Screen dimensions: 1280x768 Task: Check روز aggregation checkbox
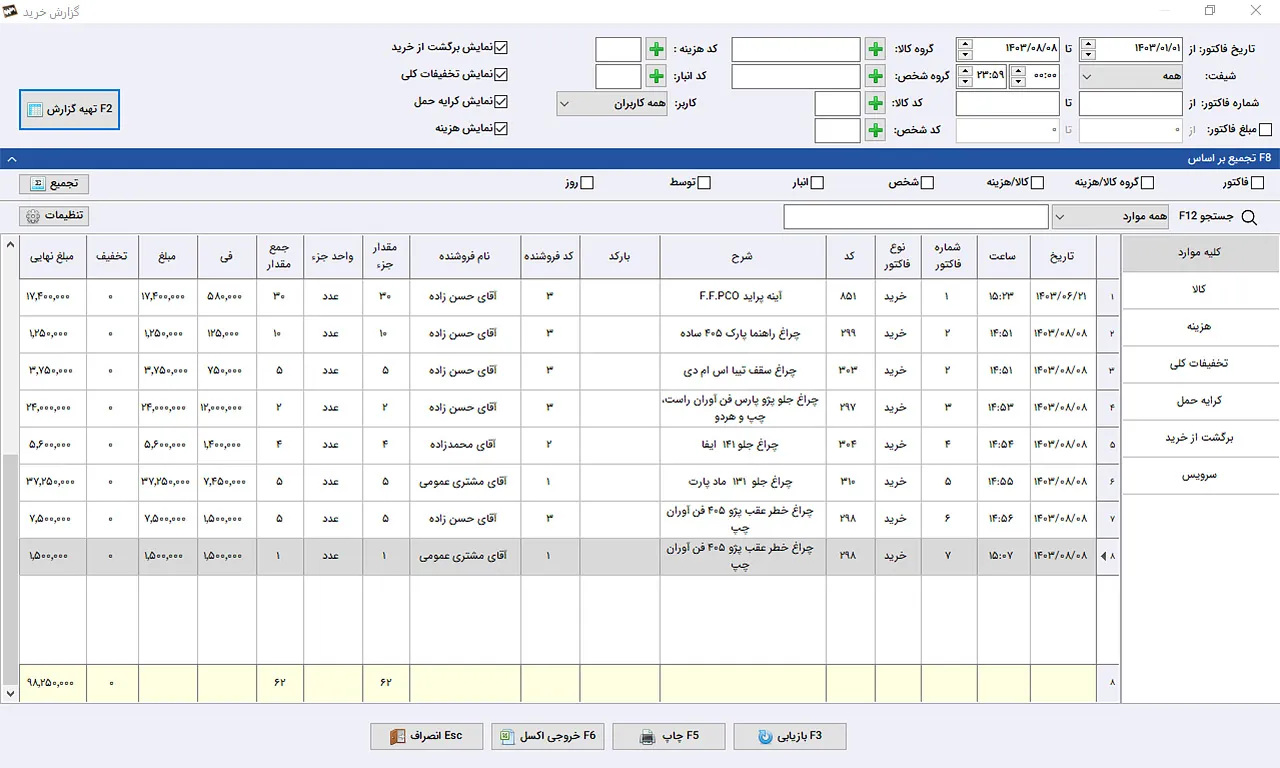tap(587, 183)
